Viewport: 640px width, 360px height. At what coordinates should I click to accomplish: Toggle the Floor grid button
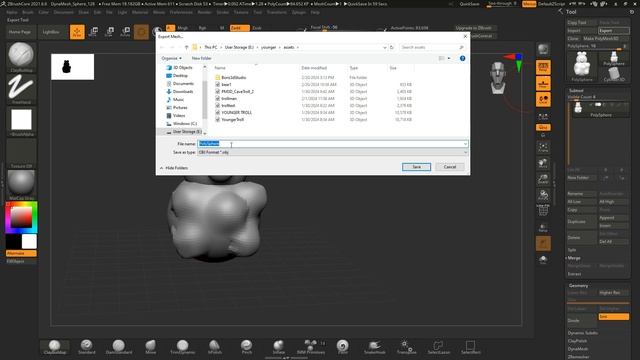point(543,83)
